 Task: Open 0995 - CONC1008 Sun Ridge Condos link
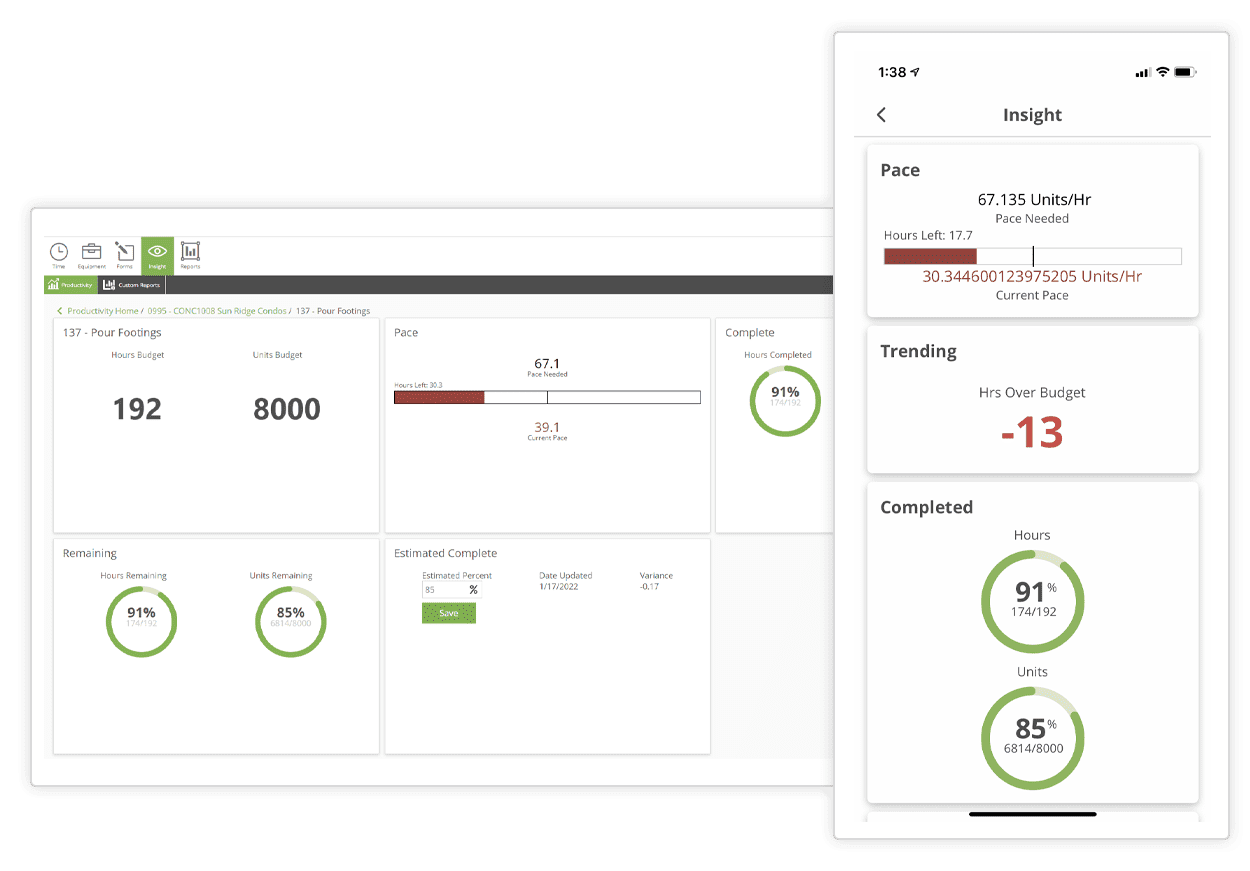coord(216,311)
